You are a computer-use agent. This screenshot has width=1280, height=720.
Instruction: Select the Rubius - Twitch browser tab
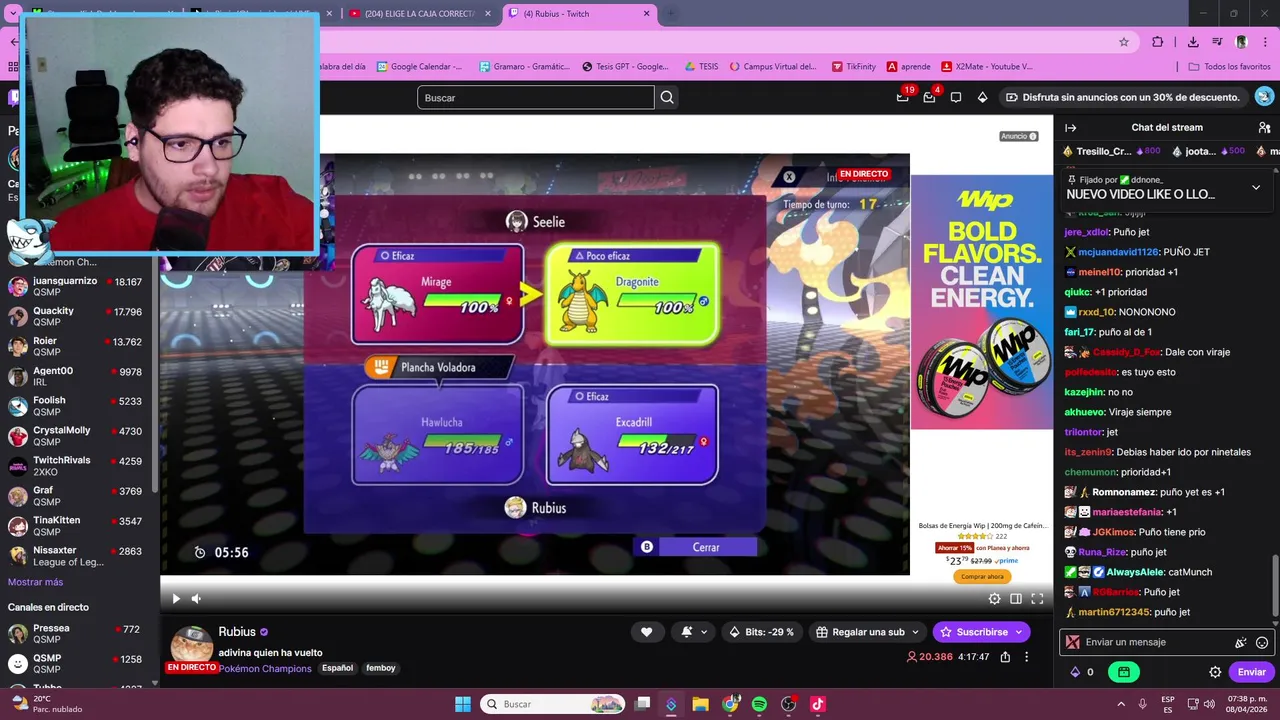[579, 14]
